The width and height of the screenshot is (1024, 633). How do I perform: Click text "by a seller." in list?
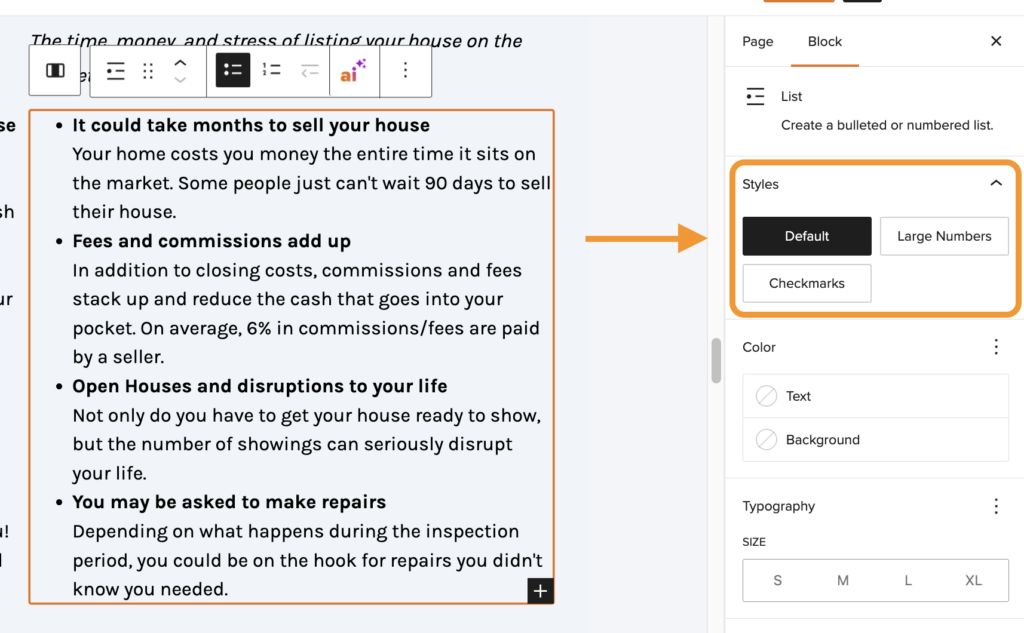pyautogui.click(x=118, y=357)
